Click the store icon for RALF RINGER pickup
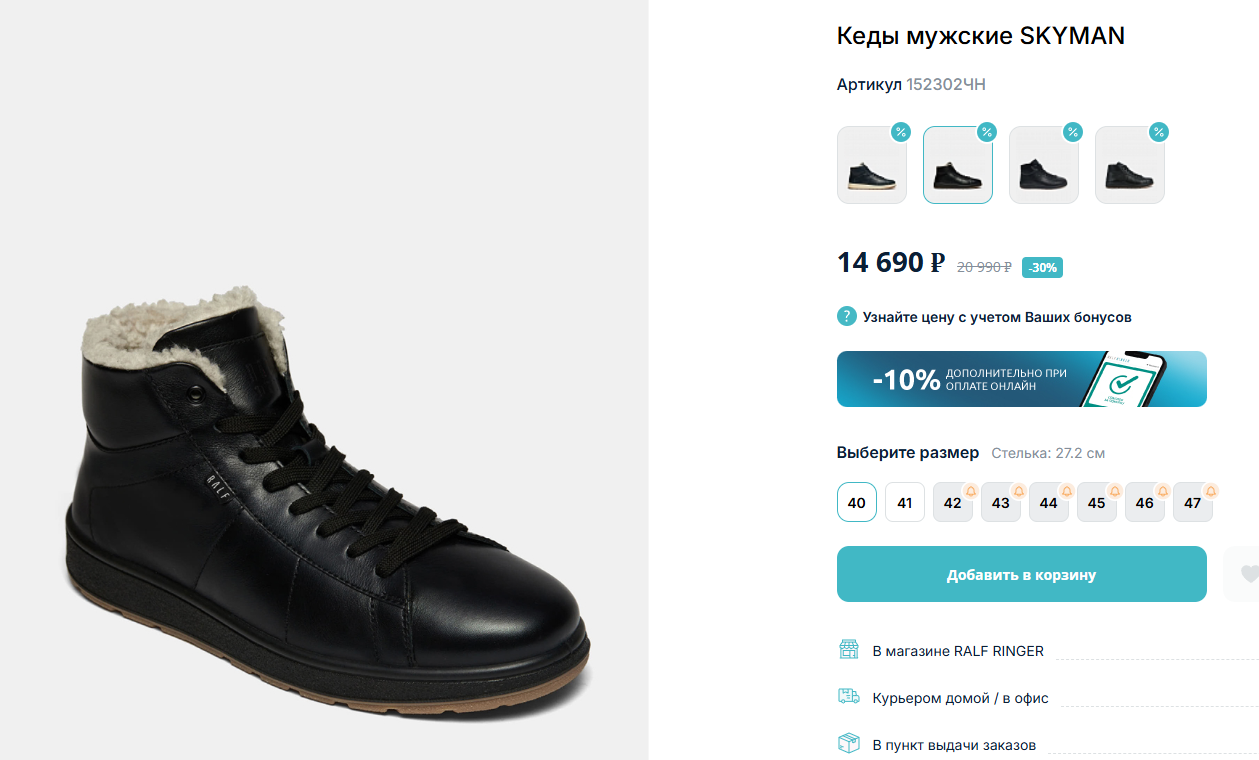The width and height of the screenshot is (1259, 760). coord(848,650)
